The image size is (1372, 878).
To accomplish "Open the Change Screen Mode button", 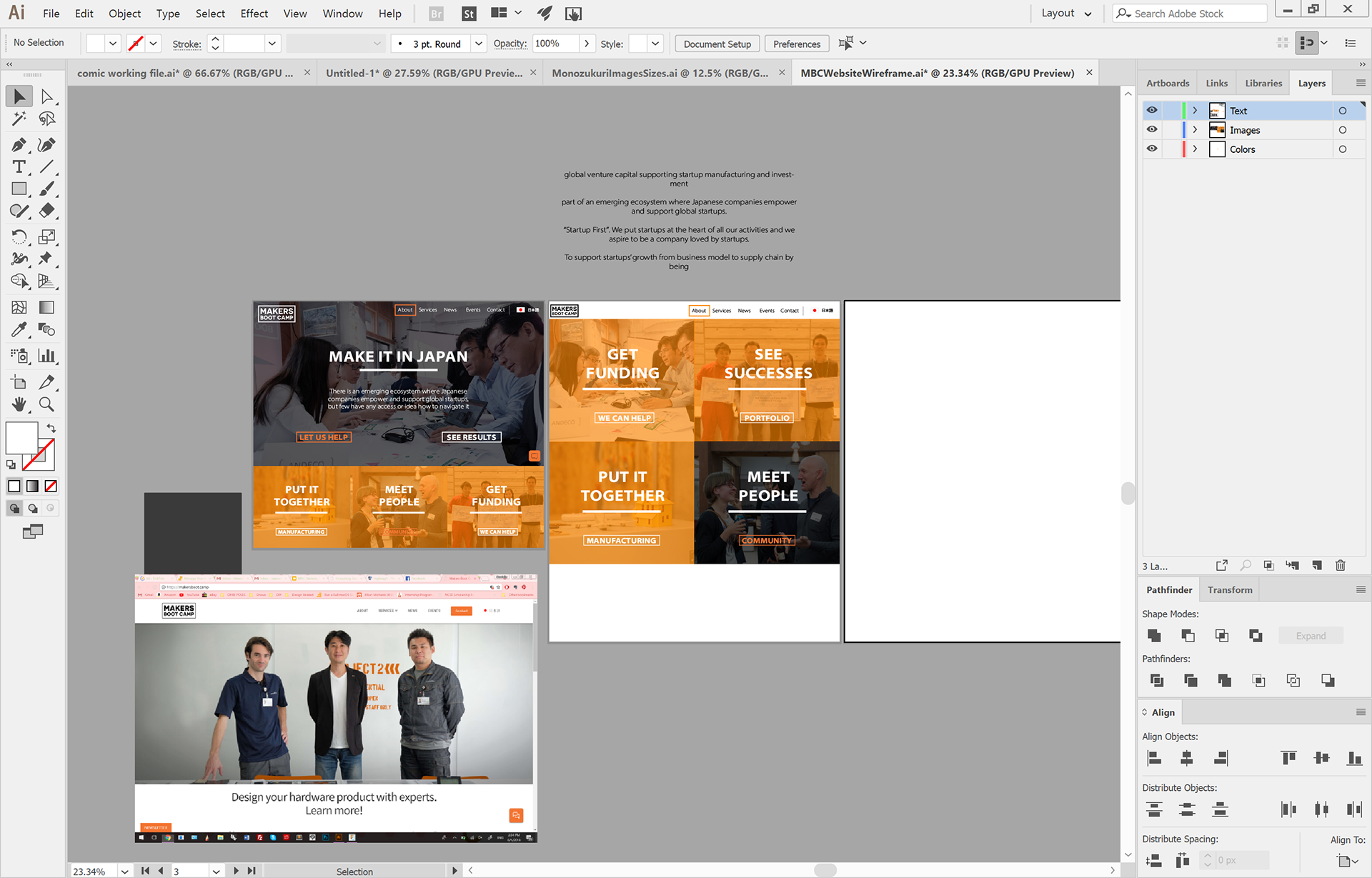I will [32, 532].
